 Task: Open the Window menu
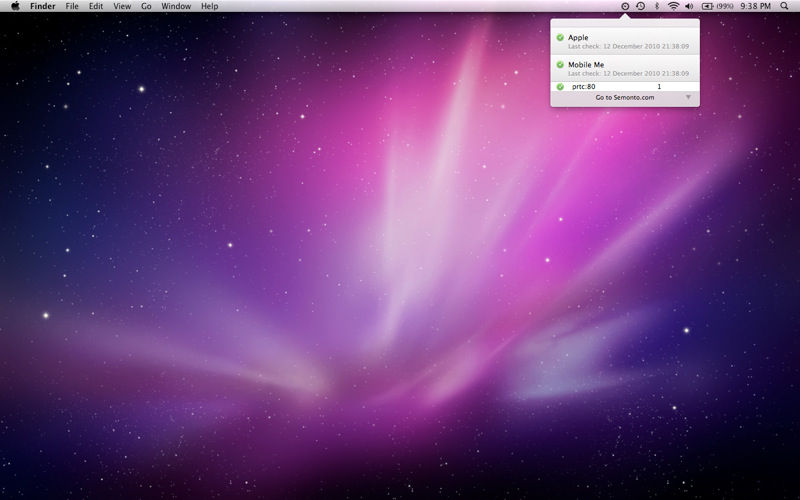(x=176, y=6)
